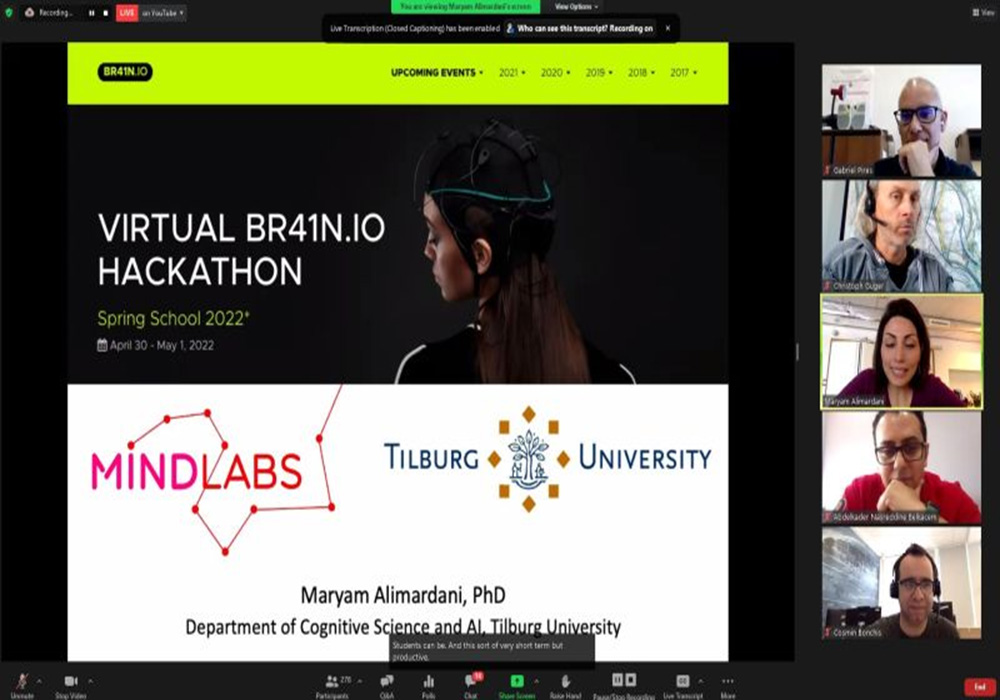Open the 2021 menu on the website
This screenshot has height=700, width=1000.
point(512,73)
